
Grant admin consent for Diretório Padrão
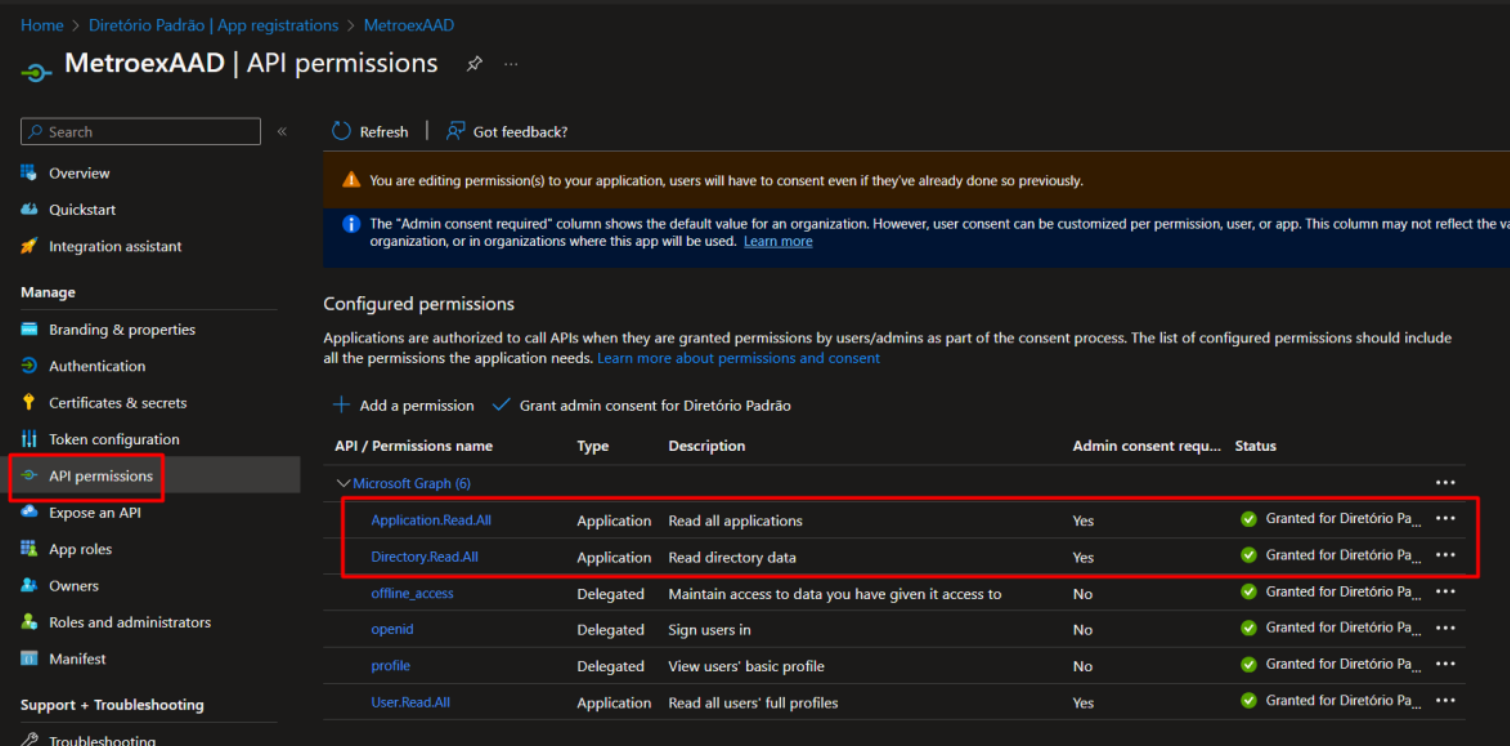[x=641, y=405]
